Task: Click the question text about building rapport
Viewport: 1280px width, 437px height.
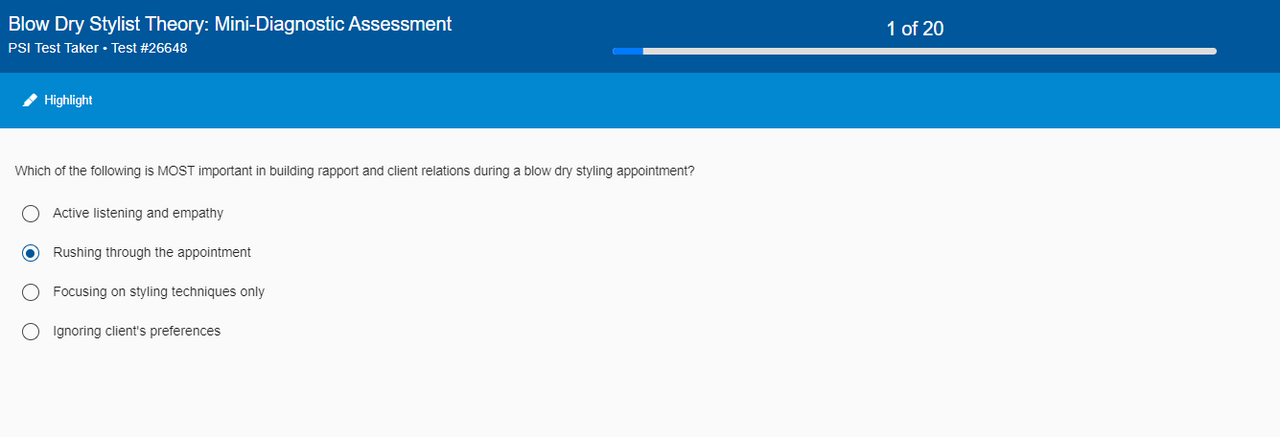Action: click(354, 171)
